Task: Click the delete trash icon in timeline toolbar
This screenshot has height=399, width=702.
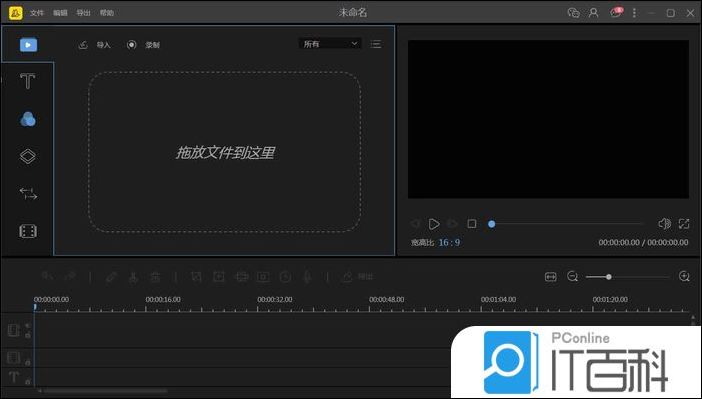Action: pos(155,277)
